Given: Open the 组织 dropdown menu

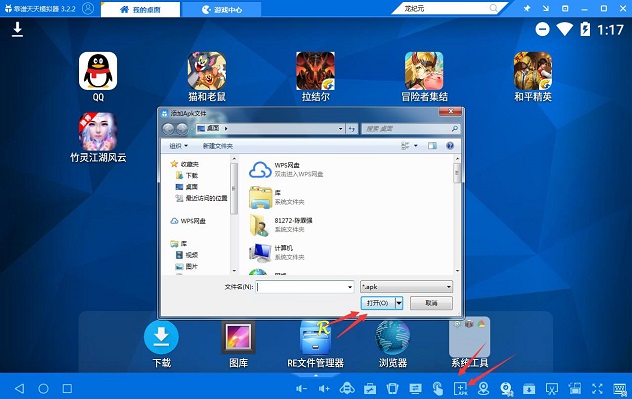Looking at the screenshot, I should (179, 146).
